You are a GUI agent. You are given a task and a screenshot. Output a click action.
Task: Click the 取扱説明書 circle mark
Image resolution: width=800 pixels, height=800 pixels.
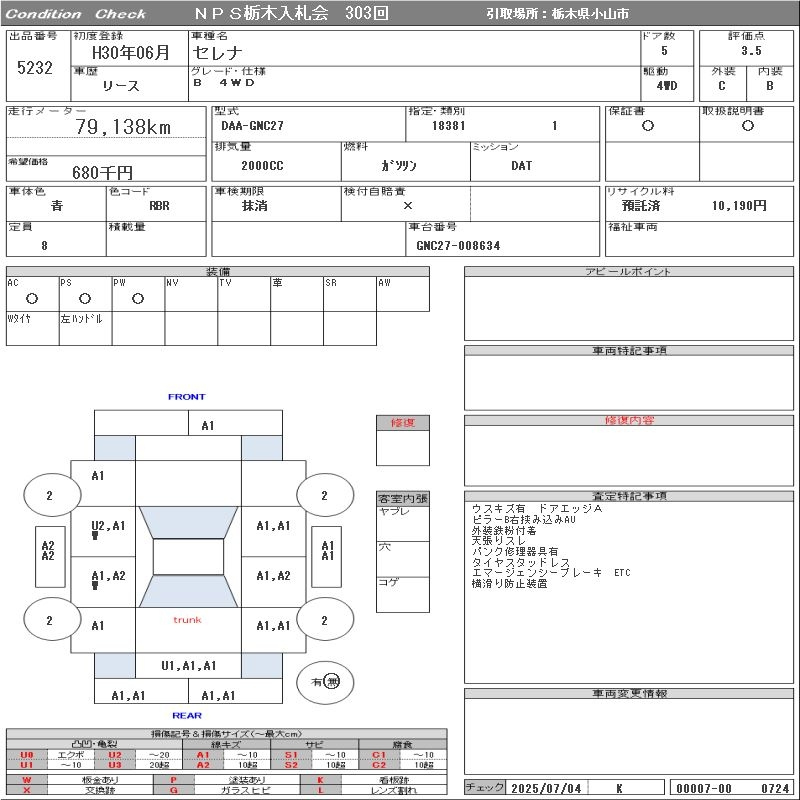pos(747,126)
